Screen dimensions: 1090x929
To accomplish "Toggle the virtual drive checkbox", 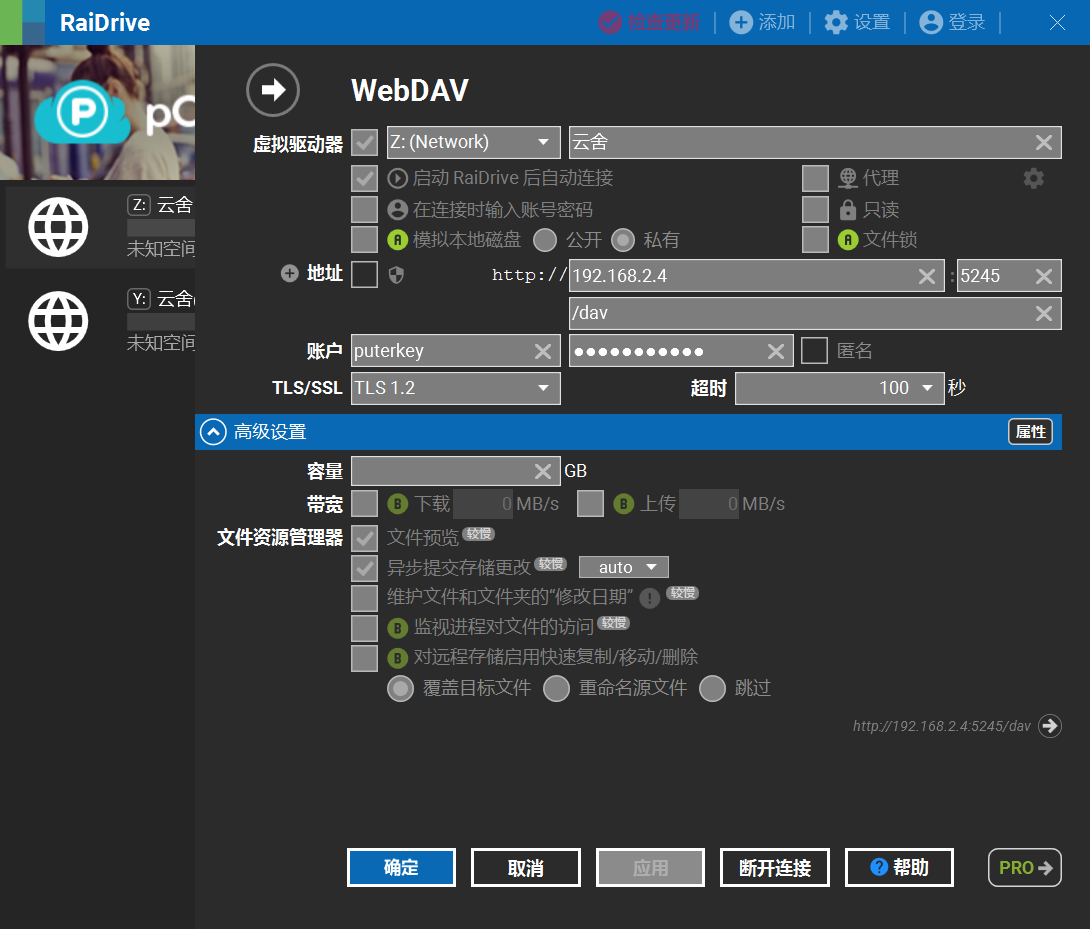I will (x=364, y=143).
